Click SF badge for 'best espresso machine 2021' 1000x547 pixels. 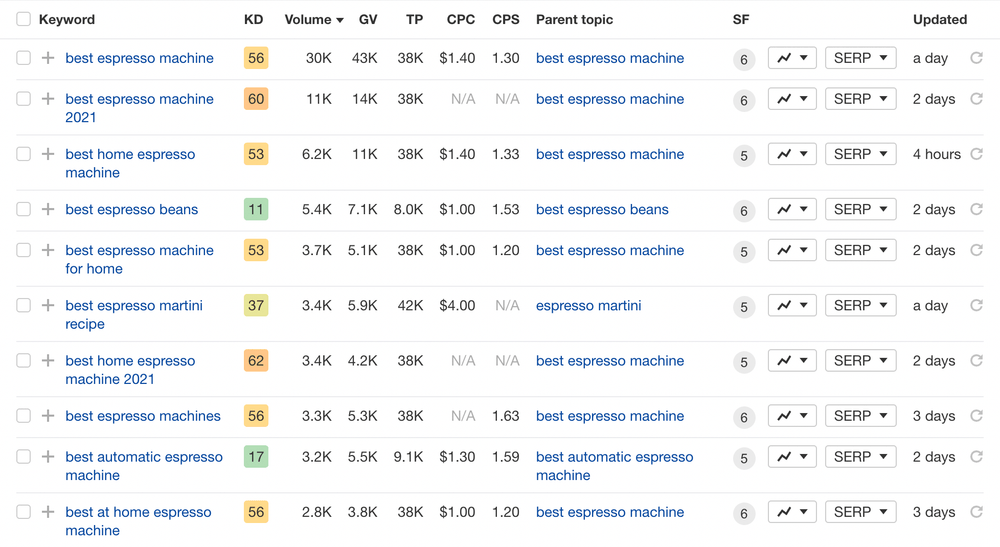coord(744,100)
